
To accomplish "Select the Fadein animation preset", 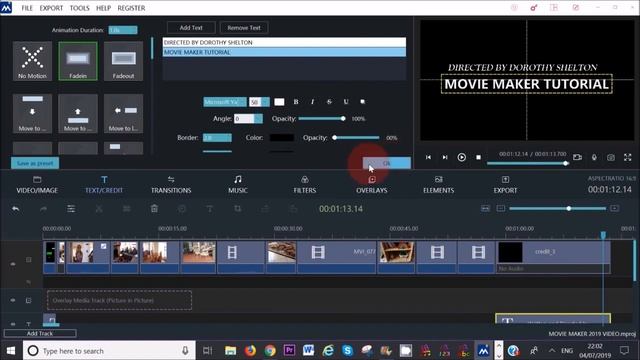I will tap(78, 61).
